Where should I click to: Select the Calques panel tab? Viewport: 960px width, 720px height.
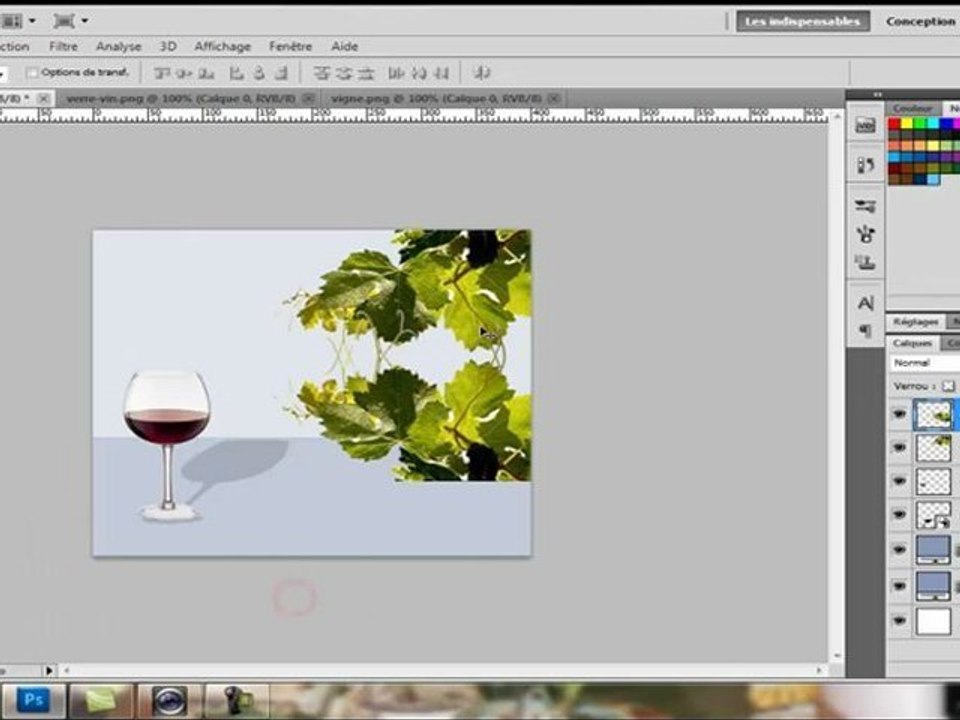tap(912, 343)
